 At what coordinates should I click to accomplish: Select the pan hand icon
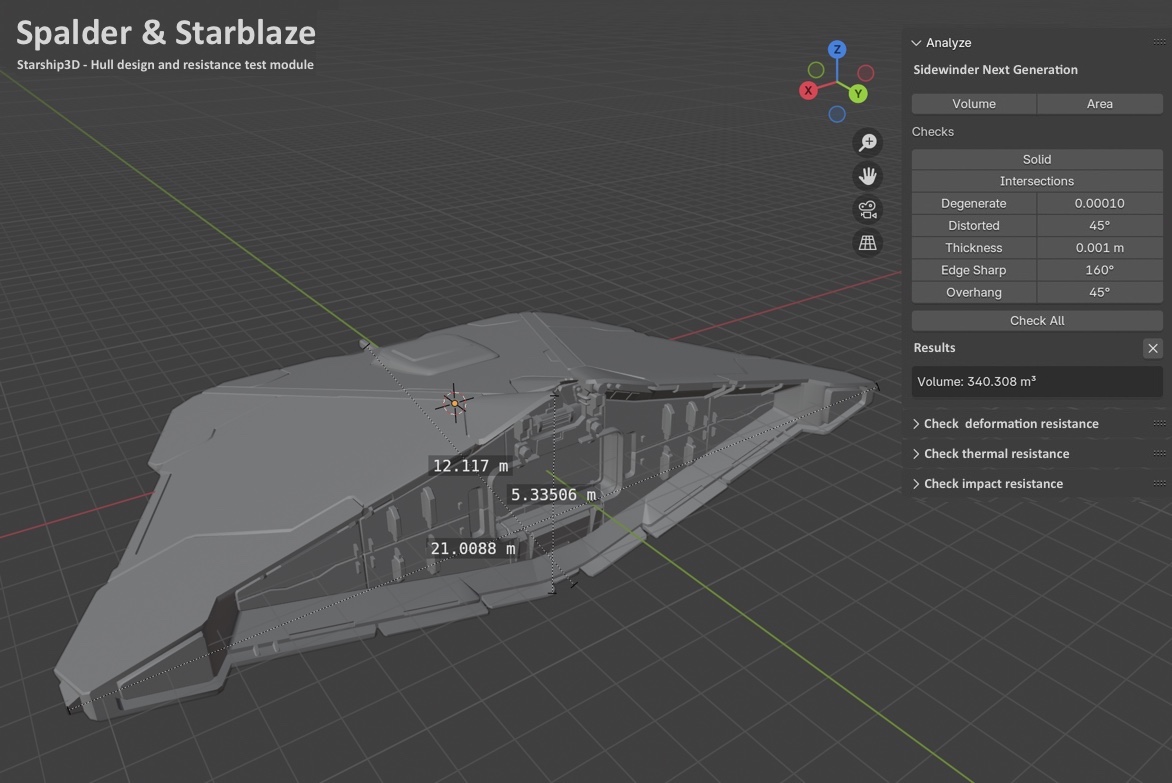pos(867,177)
